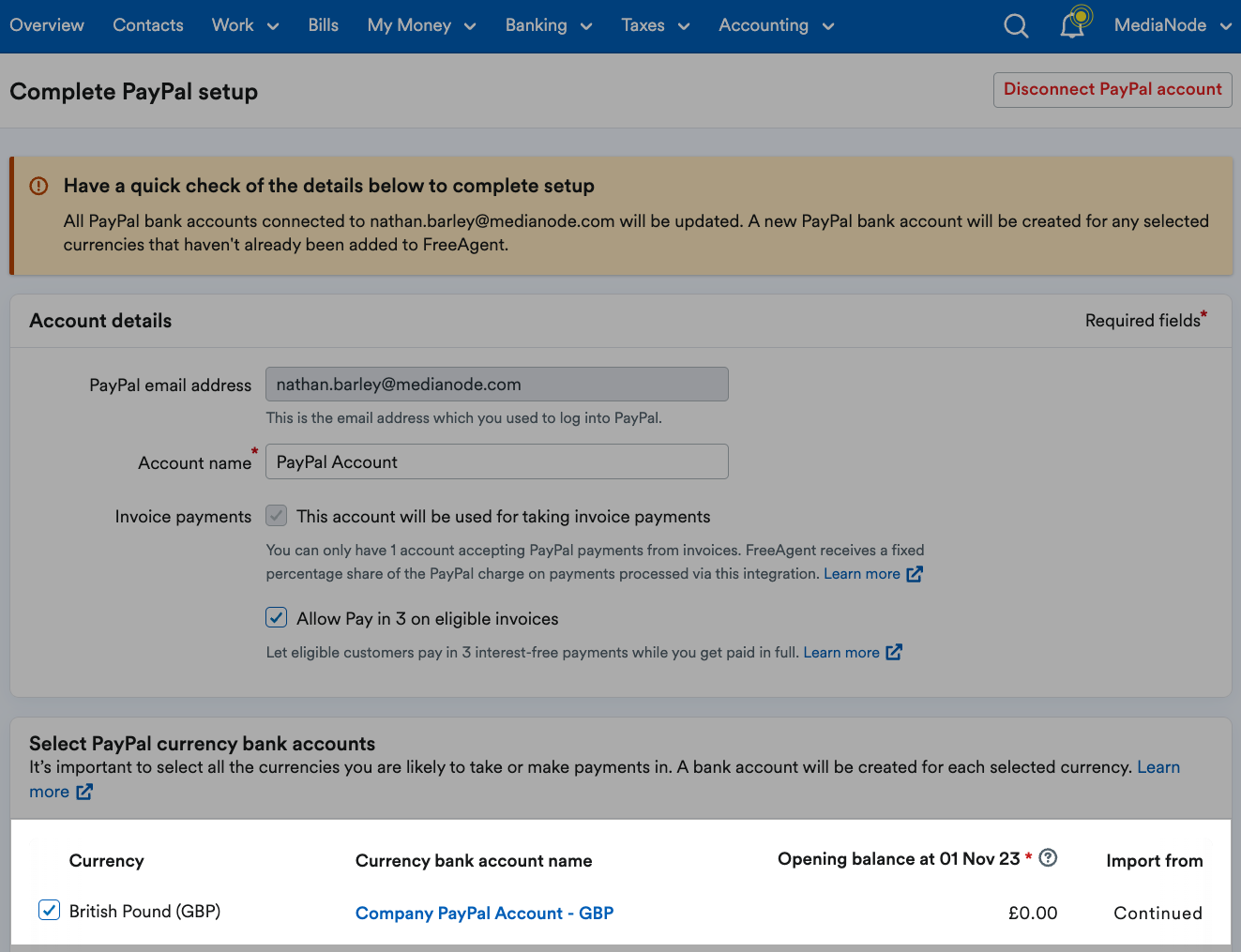Click the 'British Pound (GBP)' currency label
Screen dimensions: 1241x952
coord(145,911)
